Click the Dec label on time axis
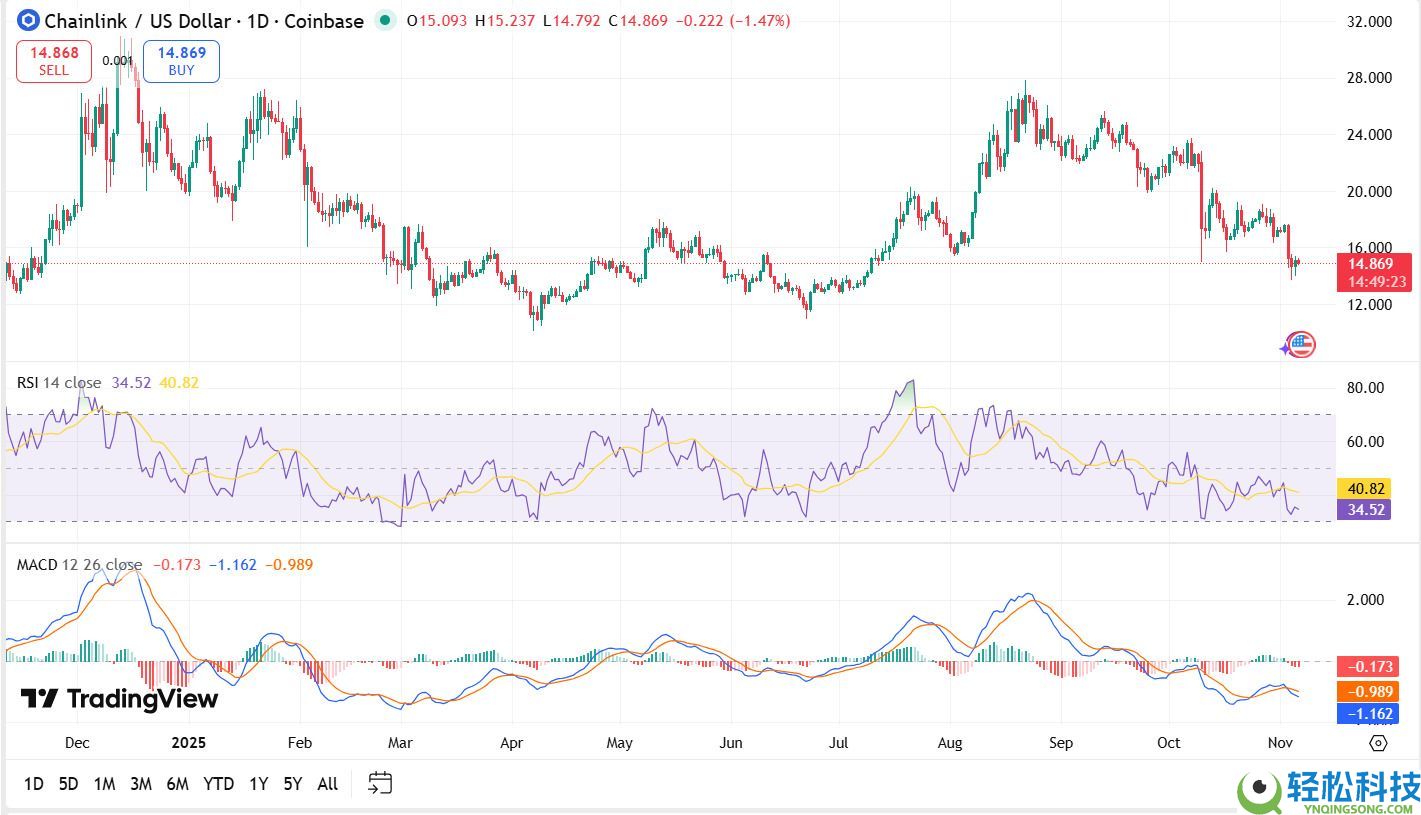The height and width of the screenshot is (815, 1421). (77, 743)
